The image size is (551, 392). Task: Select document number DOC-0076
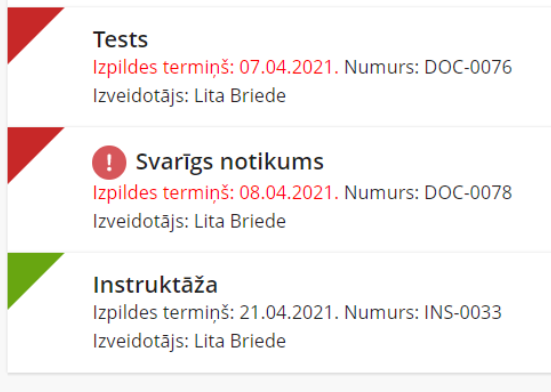(x=468, y=67)
